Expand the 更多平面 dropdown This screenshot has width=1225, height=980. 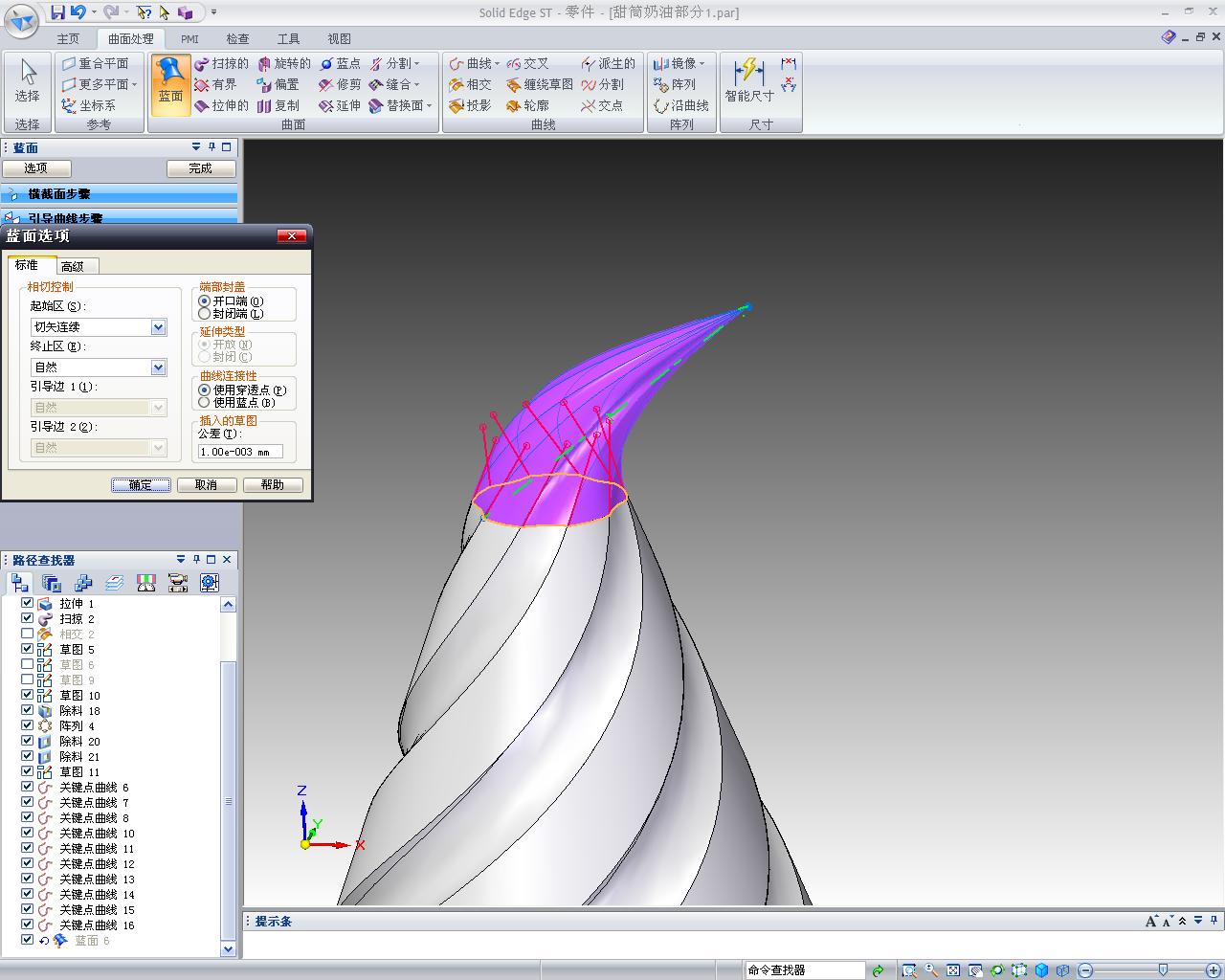tap(134, 84)
